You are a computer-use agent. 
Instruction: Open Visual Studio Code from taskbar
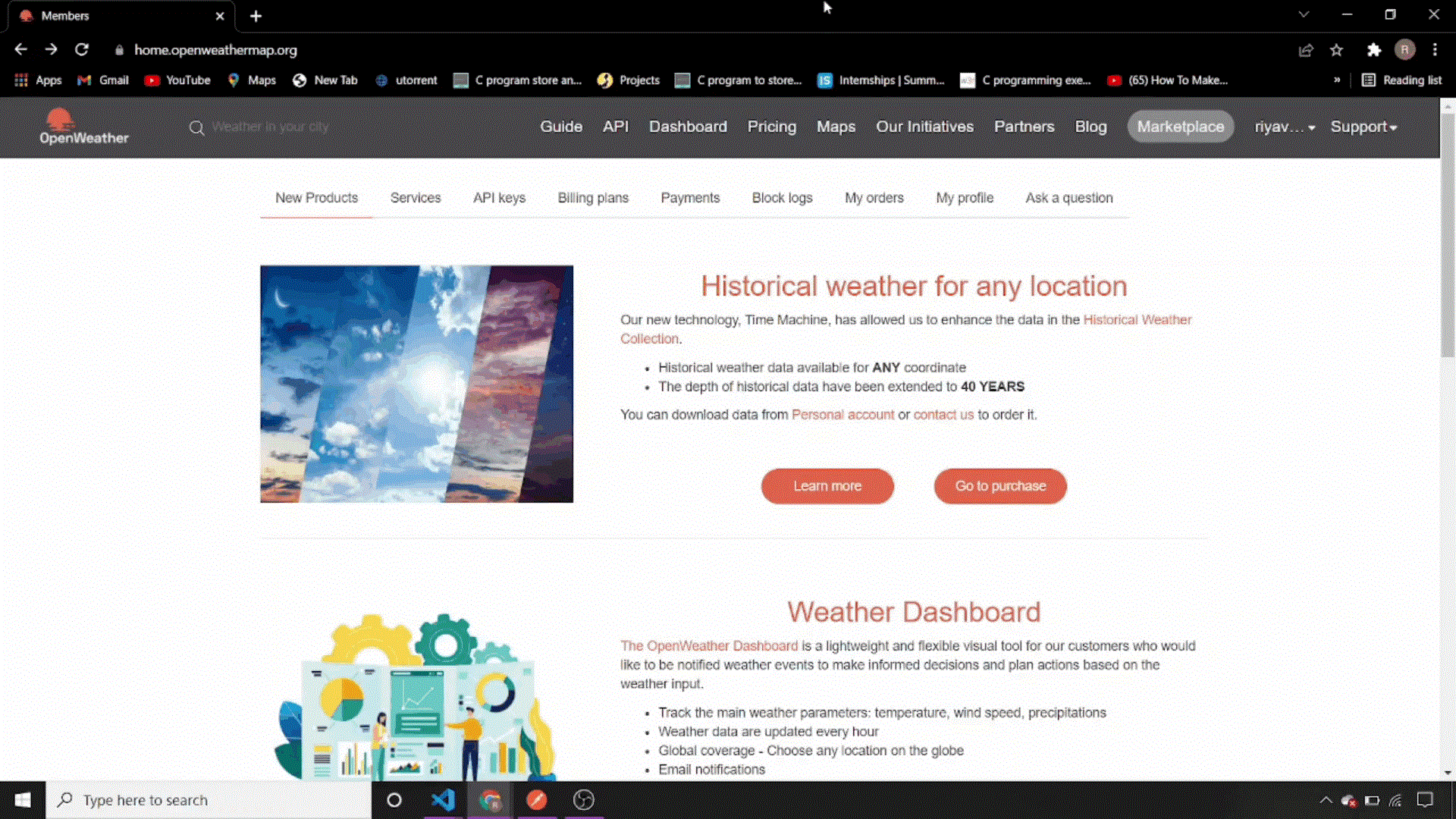(x=443, y=800)
